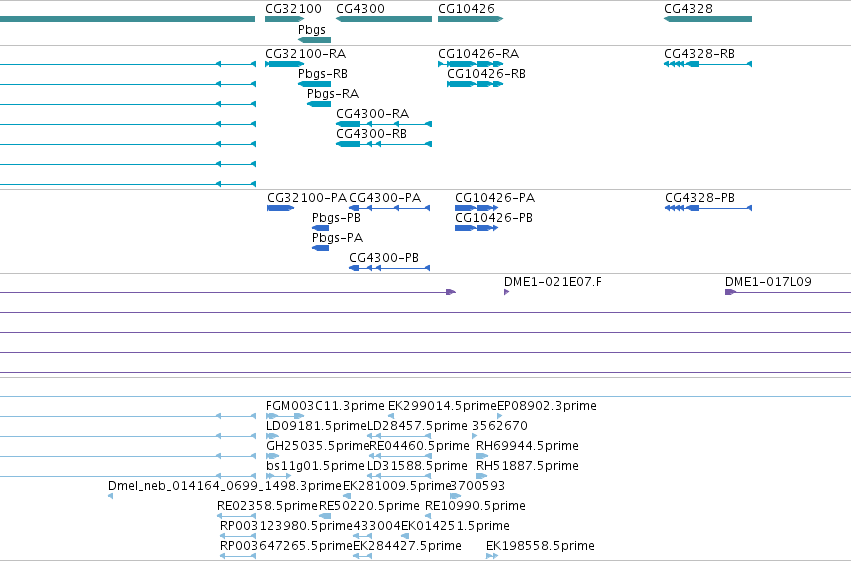Click the RE02358.5prime EST label
This screenshot has width=851, height=561.
(x=267, y=506)
